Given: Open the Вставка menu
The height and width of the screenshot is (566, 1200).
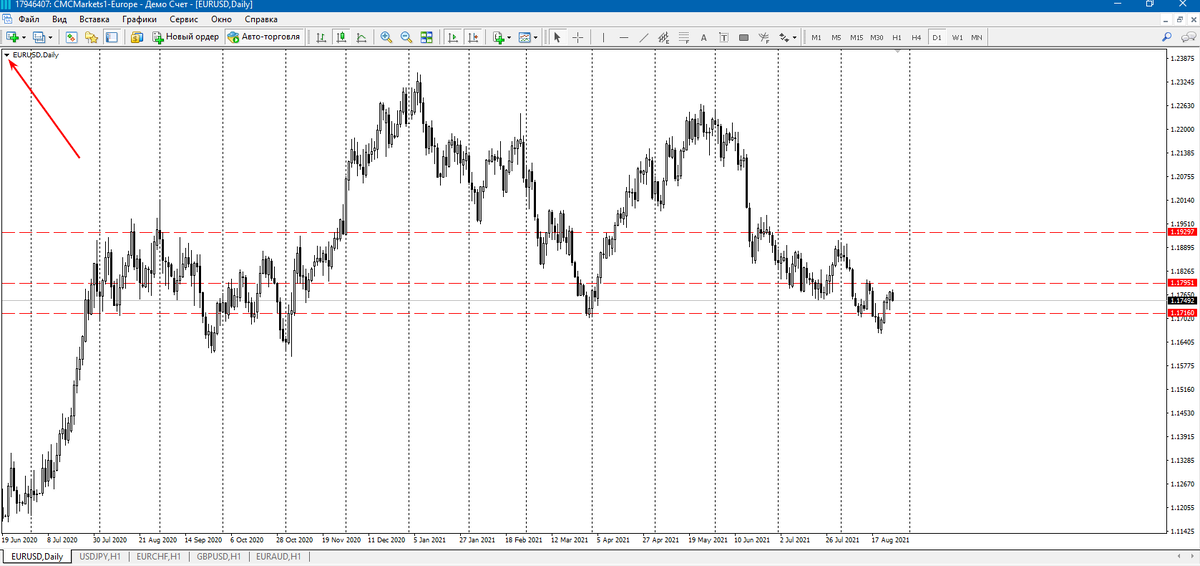Looking at the screenshot, I should point(94,19).
